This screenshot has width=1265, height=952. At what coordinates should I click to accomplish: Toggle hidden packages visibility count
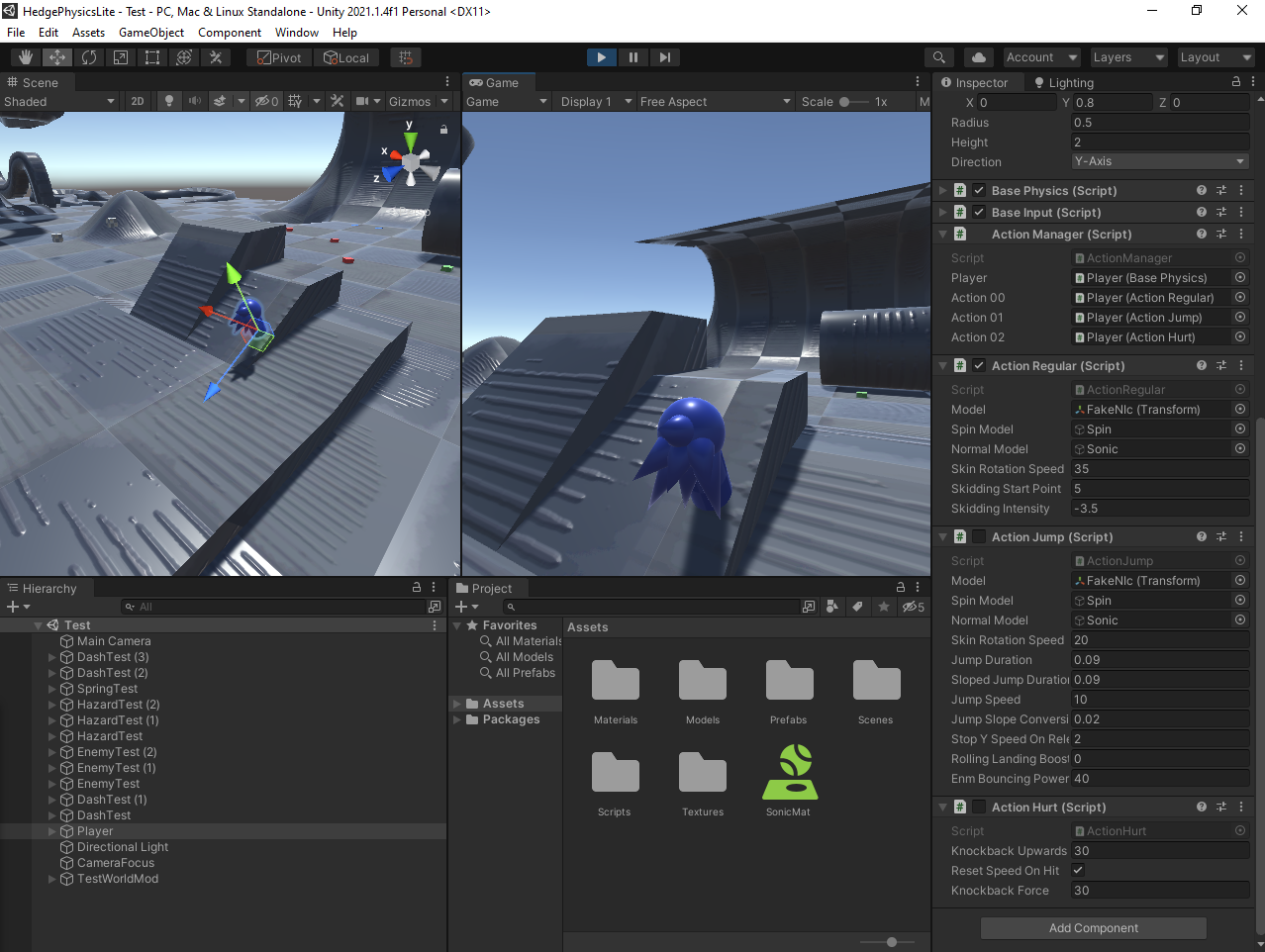tap(914, 607)
